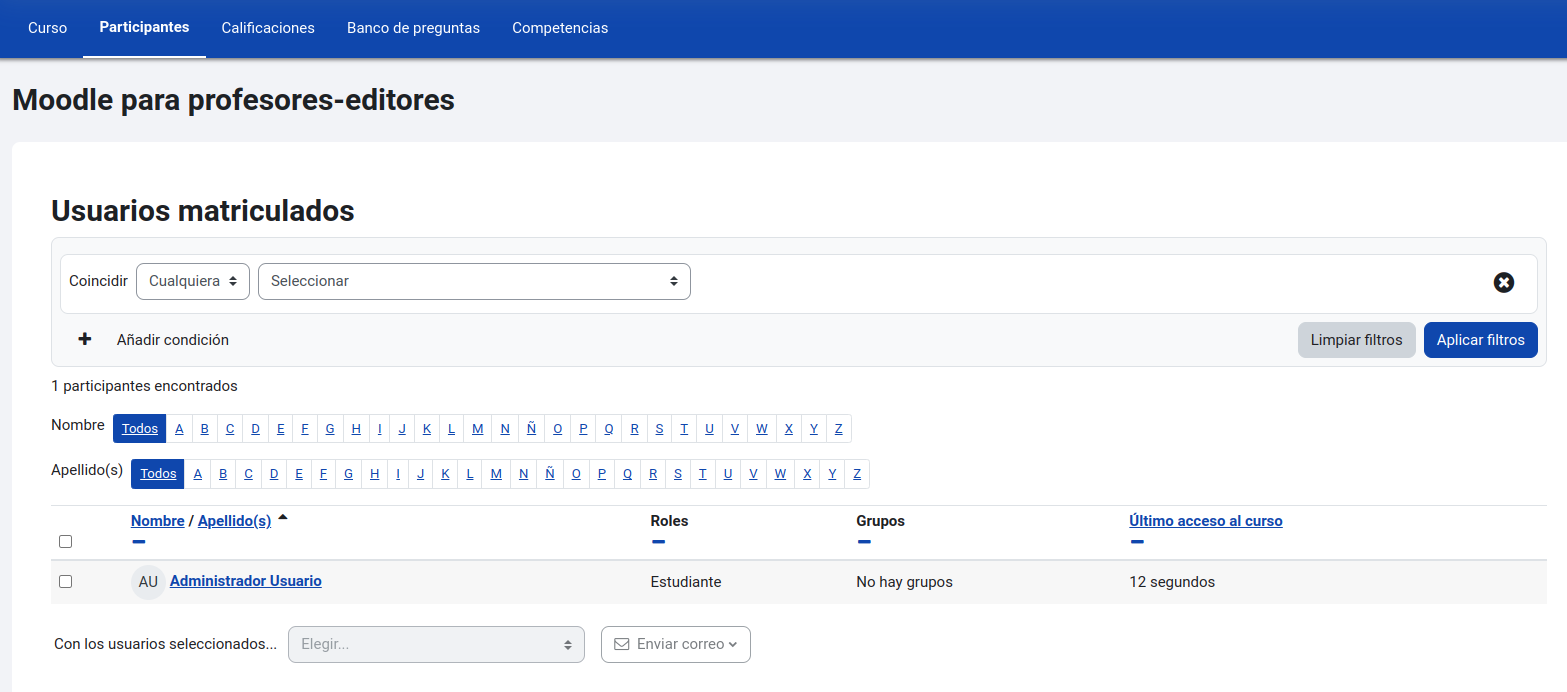The height and width of the screenshot is (692, 1567).
Task: Switch to the Competencias tab
Action: (x=560, y=28)
